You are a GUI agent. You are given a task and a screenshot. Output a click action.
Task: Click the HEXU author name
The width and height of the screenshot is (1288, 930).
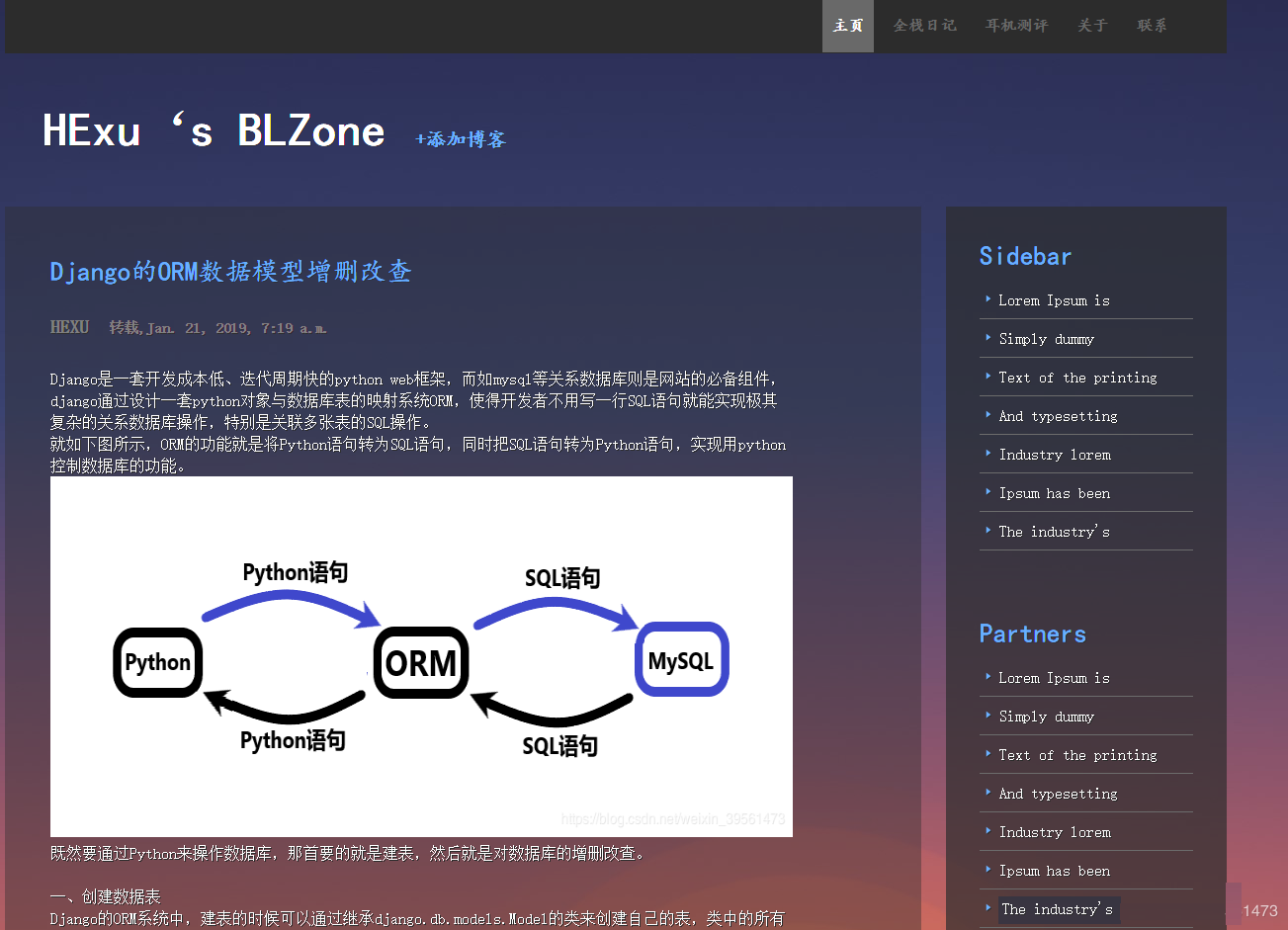coord(69,327)
